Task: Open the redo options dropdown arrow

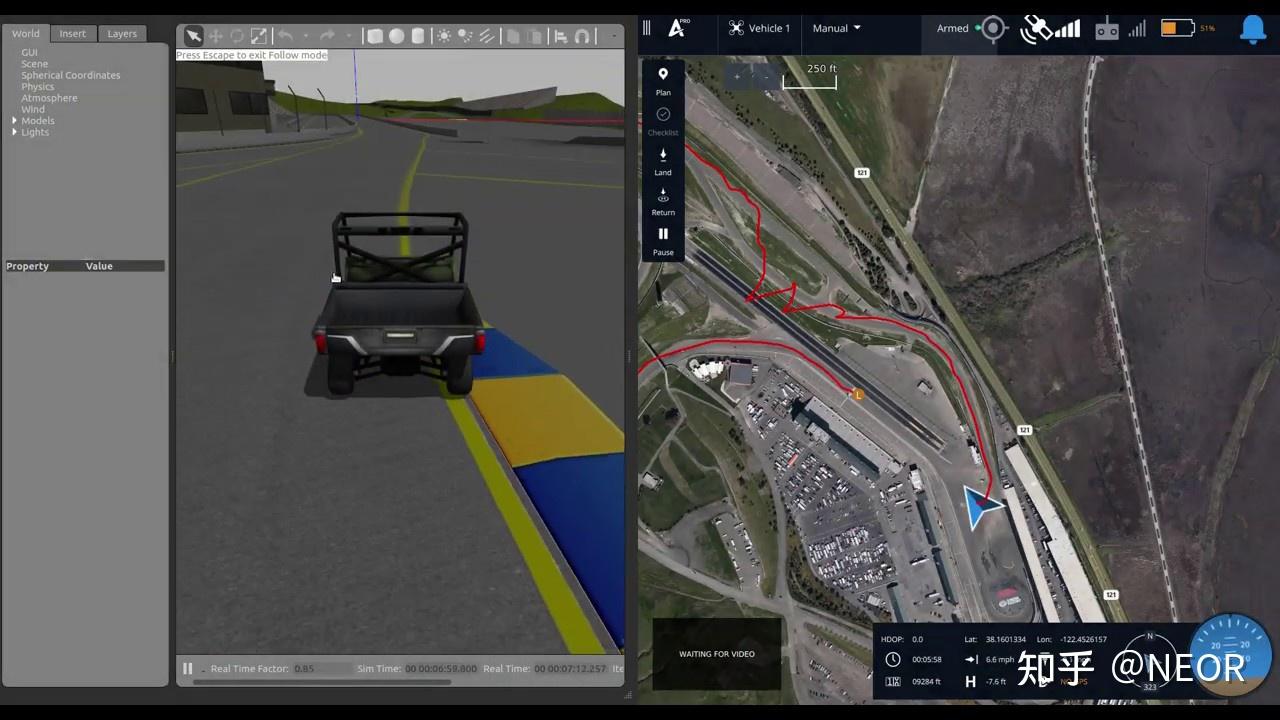Action: [349, 35]
